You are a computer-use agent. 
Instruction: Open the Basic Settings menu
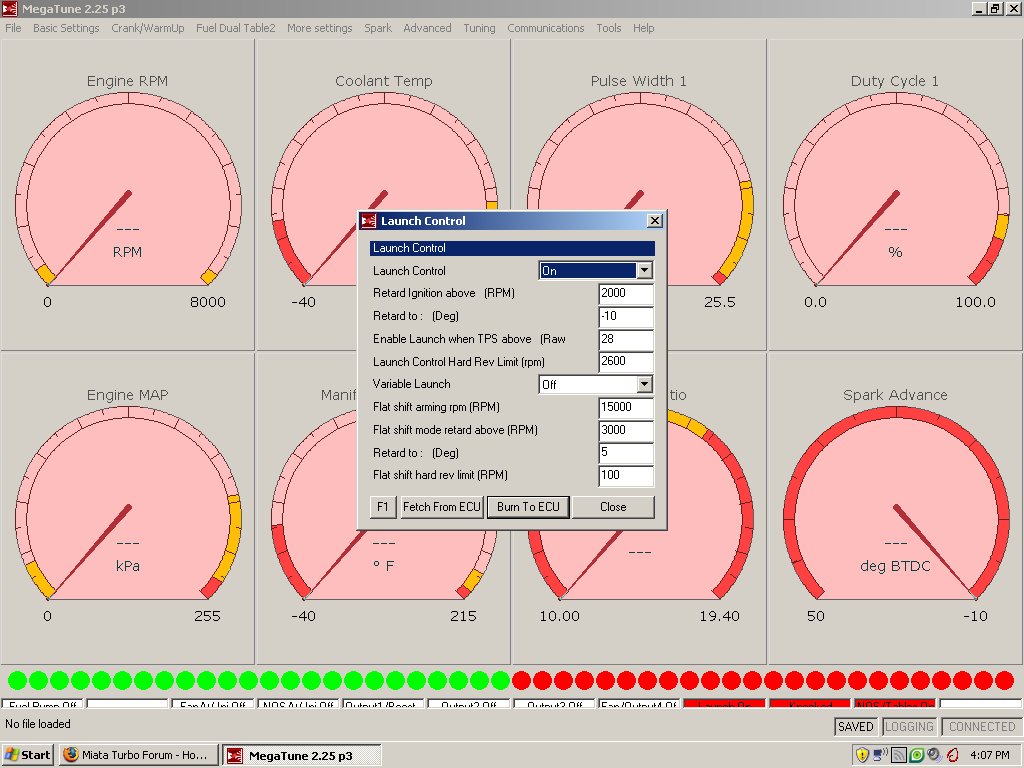66,28
